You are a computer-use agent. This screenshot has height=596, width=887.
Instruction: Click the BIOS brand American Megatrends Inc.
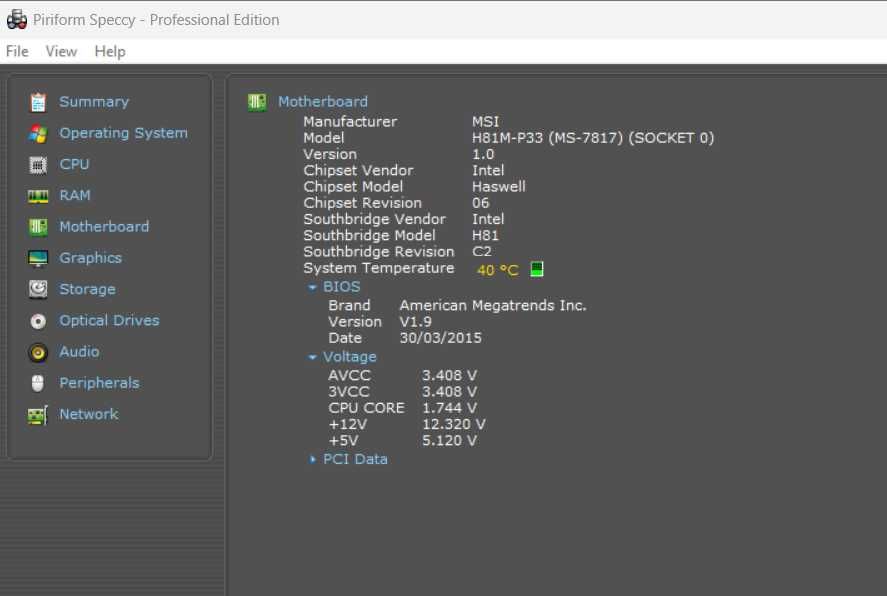pos(493,305)
